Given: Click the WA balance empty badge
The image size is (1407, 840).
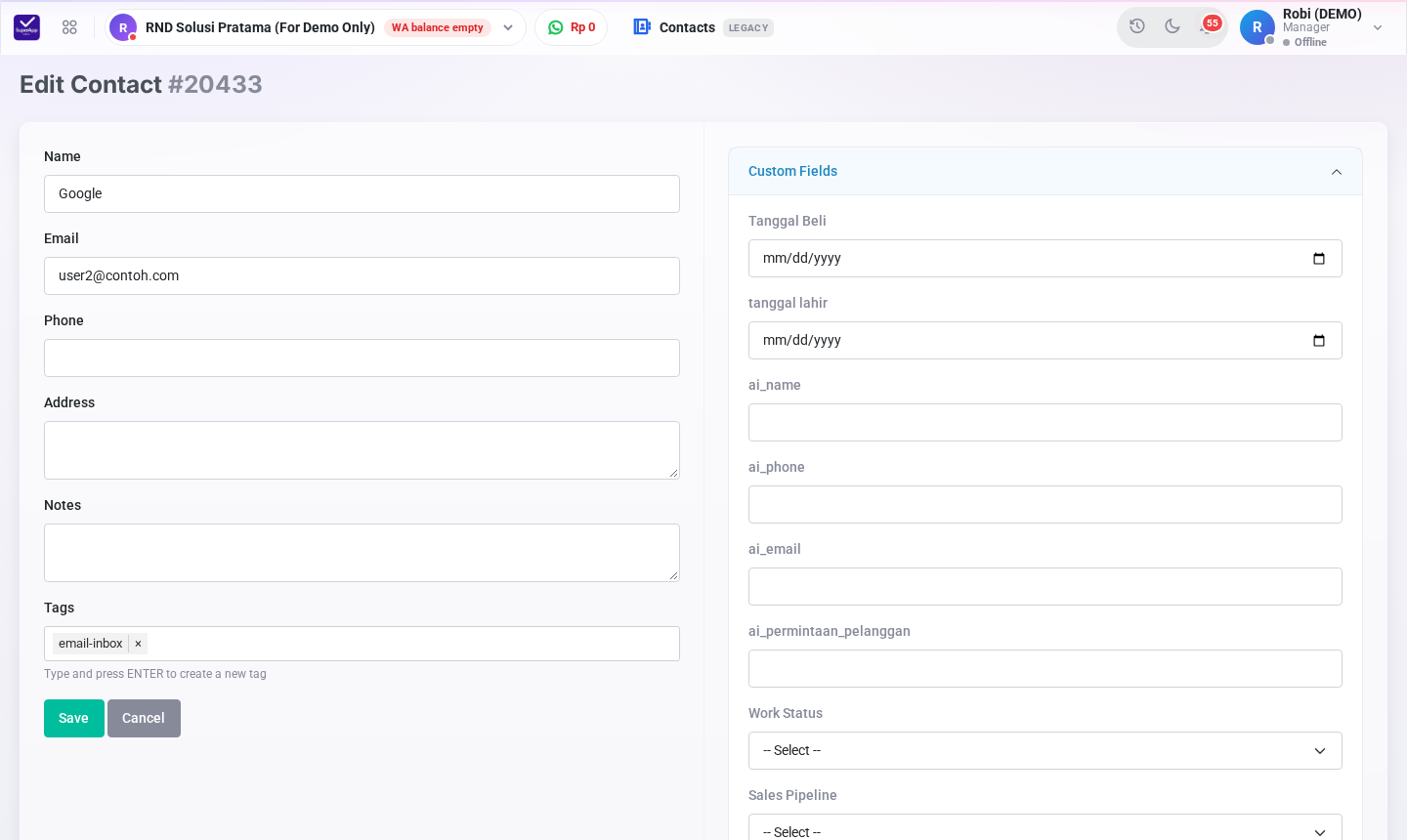Looking at the screenshot, I should (438, 27).
